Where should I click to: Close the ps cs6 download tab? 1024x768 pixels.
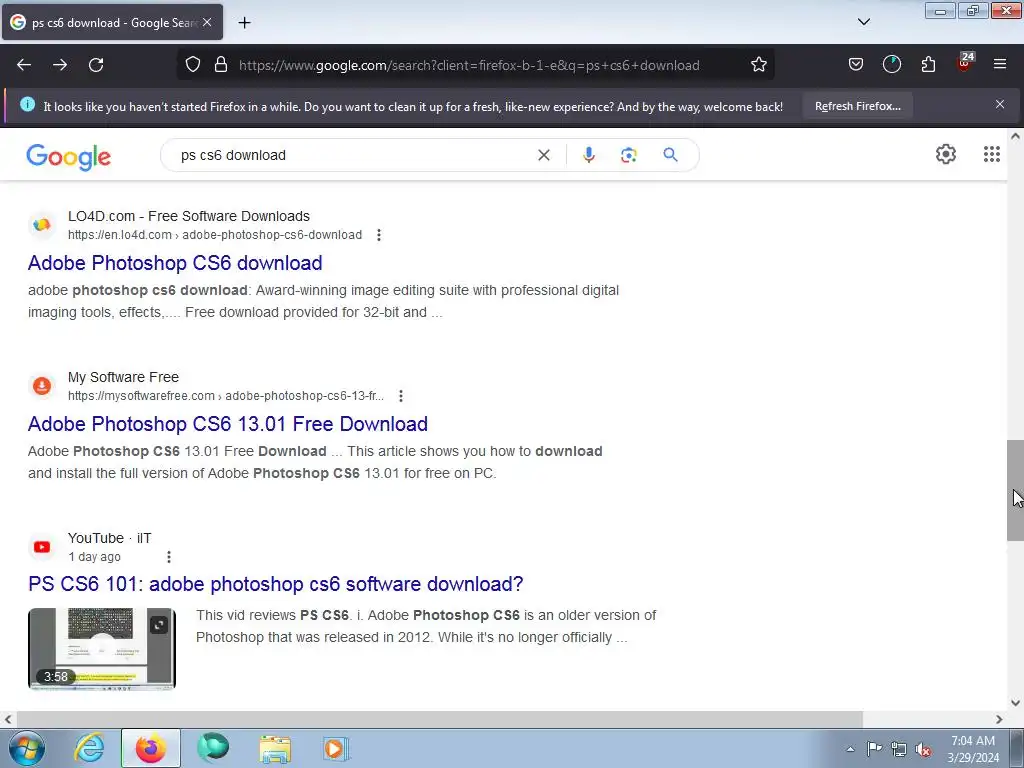tap(207, 22)
